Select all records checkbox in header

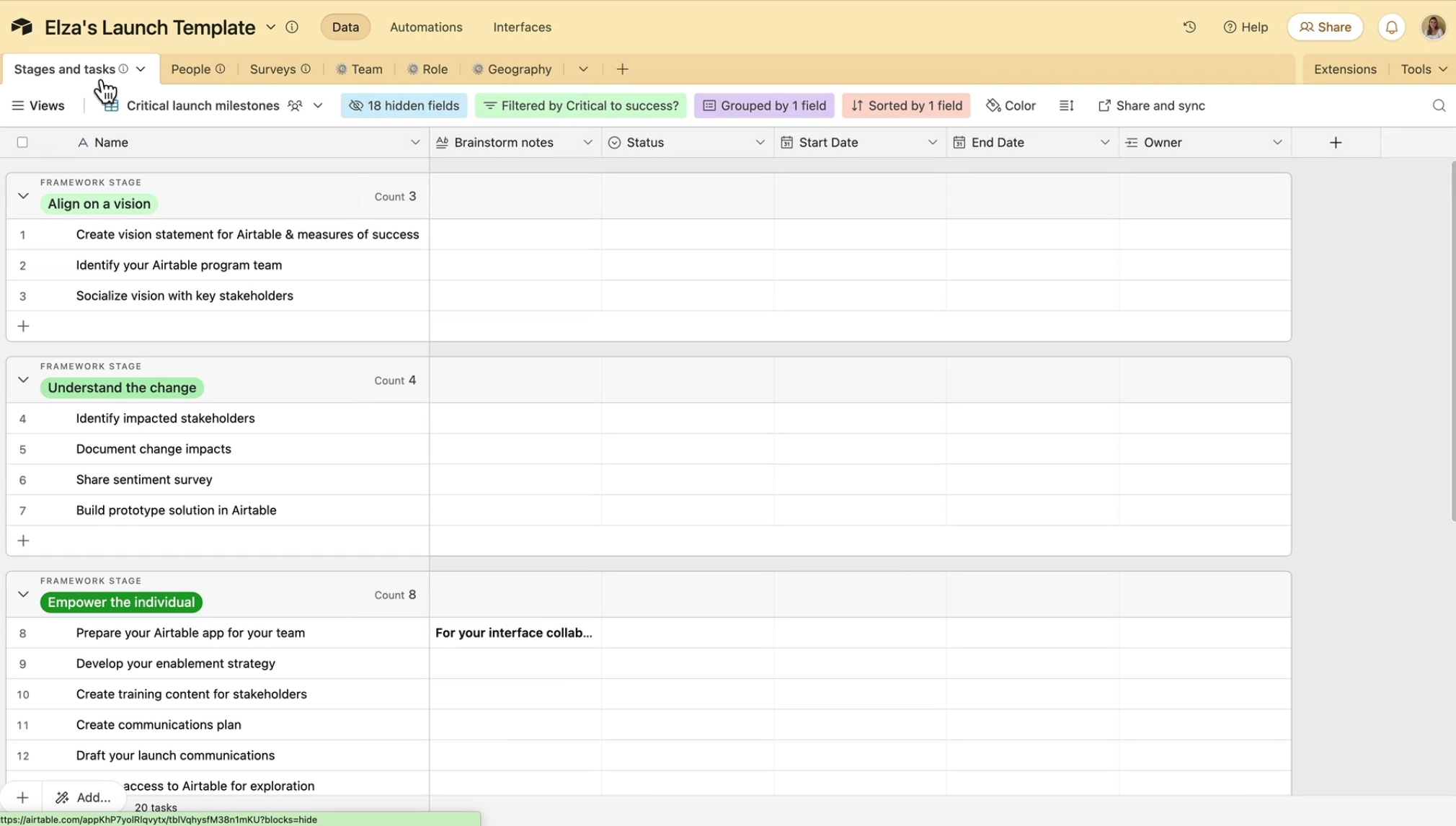(x=22, y=143)
